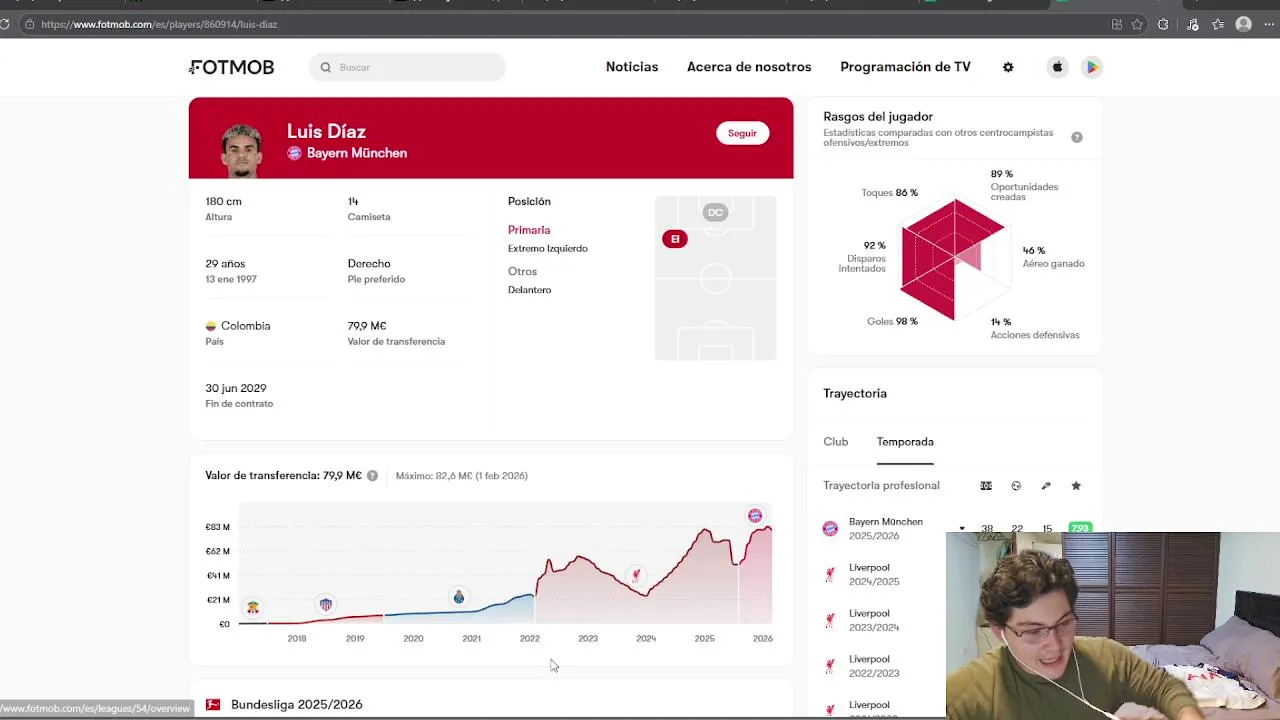Open player traits help icon
The height and width of the screenshot is (720, 1280).
tap(1077, 137)
